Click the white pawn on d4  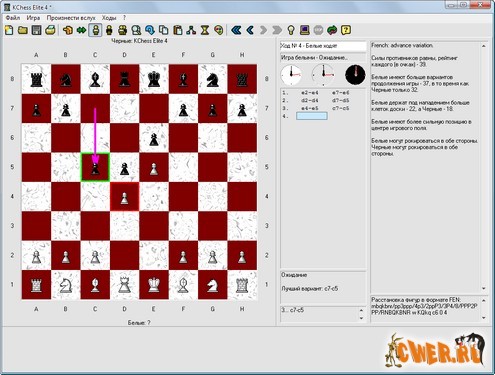(124, 197)
